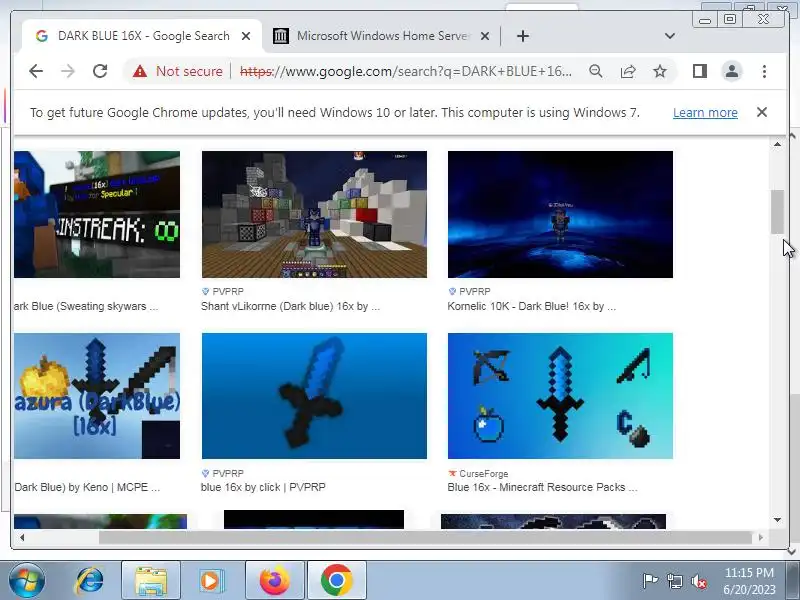Open Windows Media Player from taskbar
The height and width of the screenshot is (600, 800).
point(211,581)
